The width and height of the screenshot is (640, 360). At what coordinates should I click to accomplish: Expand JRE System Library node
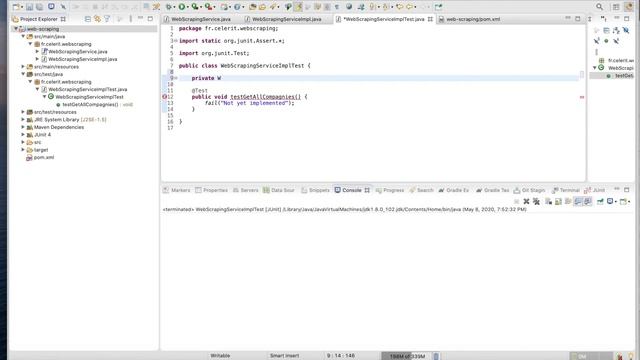(23, 120)
